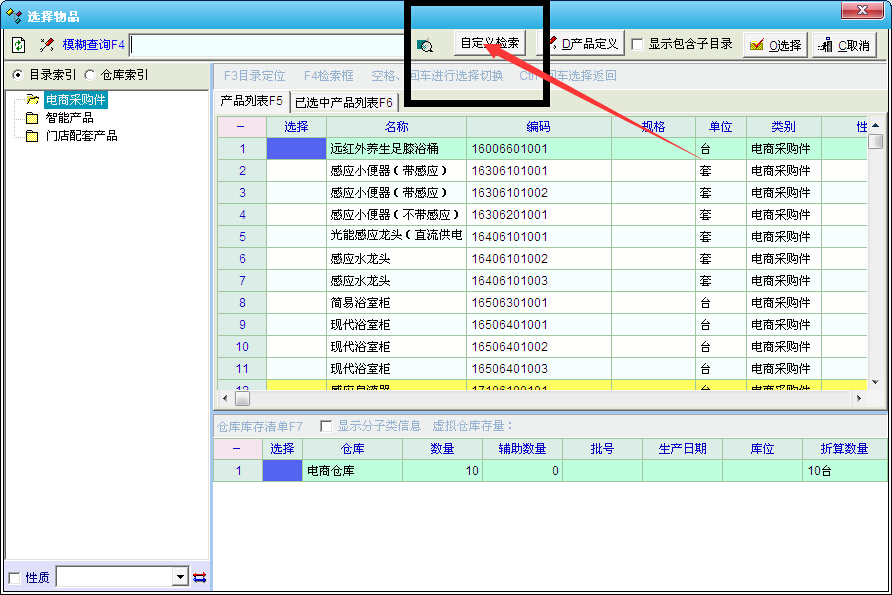The width and height of the screenshot is (892, 595).
Task: Enable the 显示包含子目录 checkbox
Action: pos(638,44)
